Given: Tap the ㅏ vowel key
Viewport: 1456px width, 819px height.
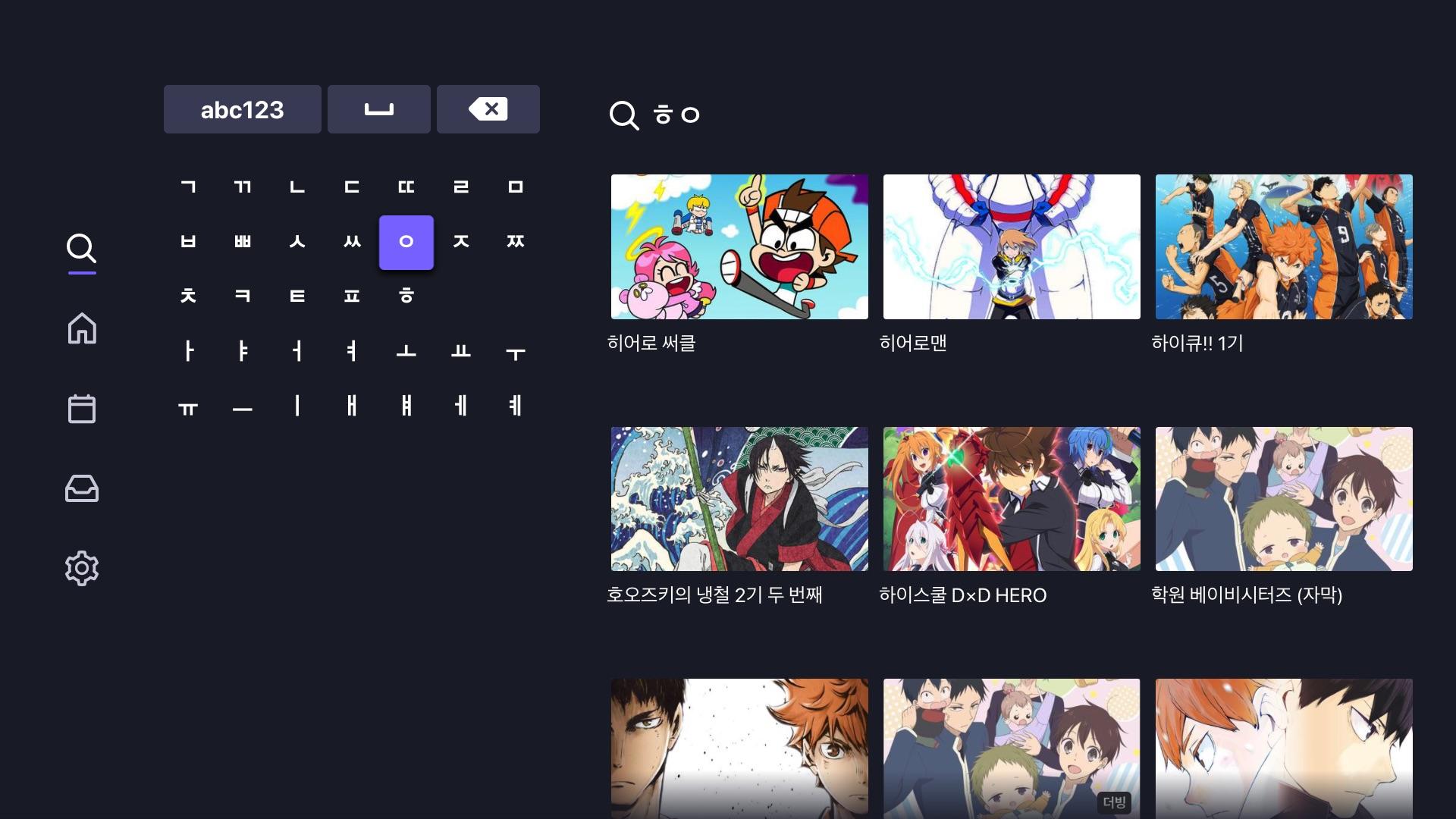Looking at the screenshot, I should [x=188, y=351].
